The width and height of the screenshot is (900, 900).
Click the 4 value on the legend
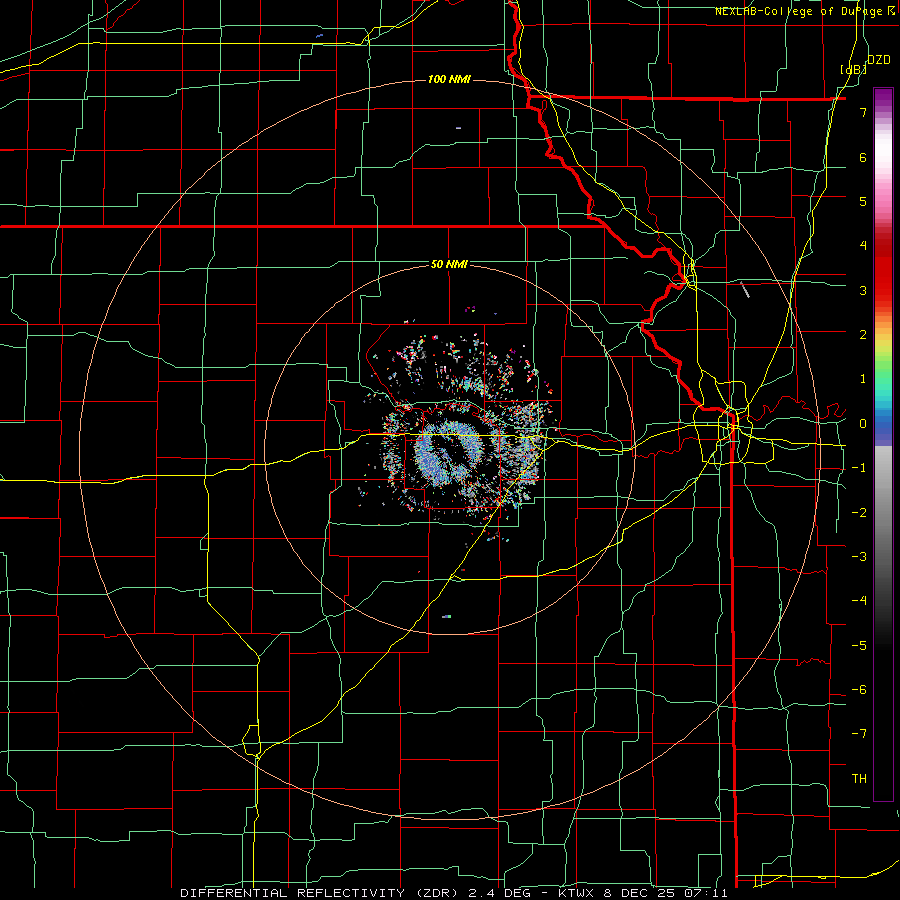863,246
